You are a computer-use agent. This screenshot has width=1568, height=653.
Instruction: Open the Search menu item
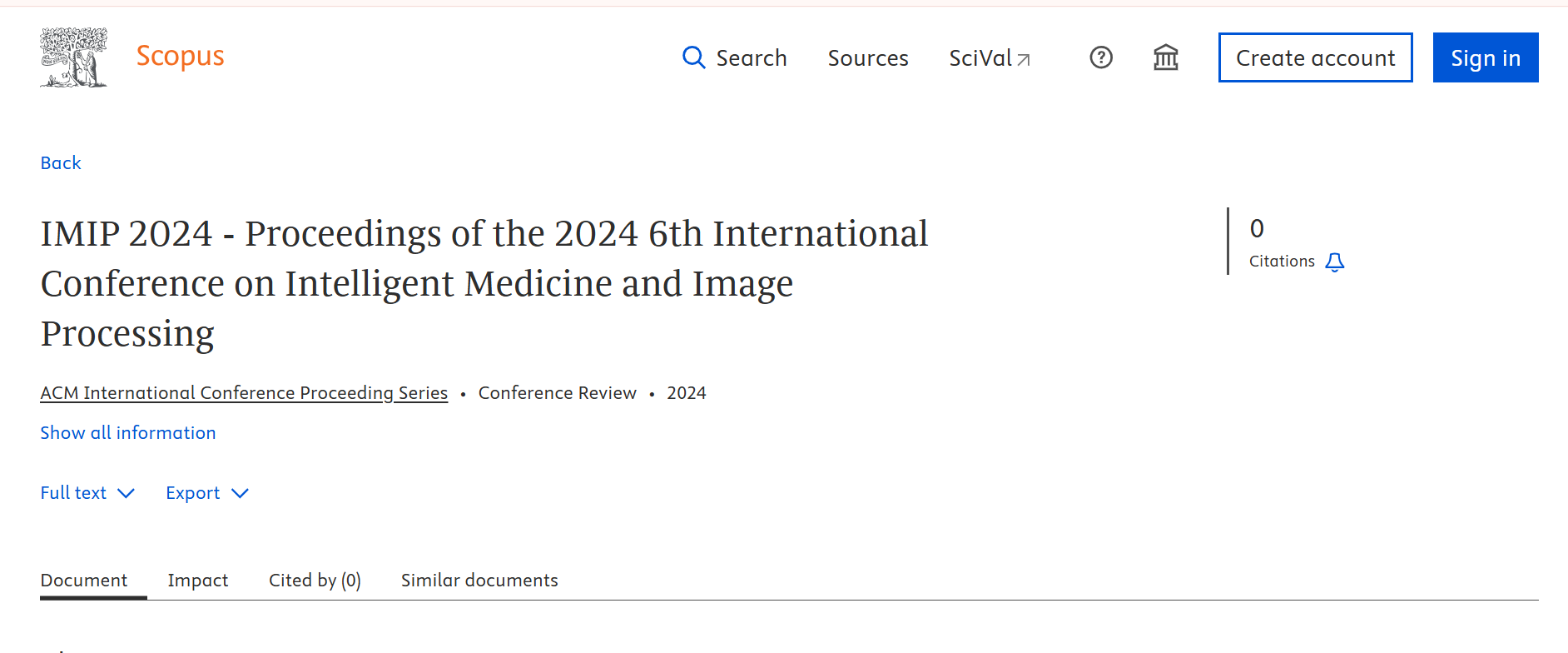click(x=752, y=58)
